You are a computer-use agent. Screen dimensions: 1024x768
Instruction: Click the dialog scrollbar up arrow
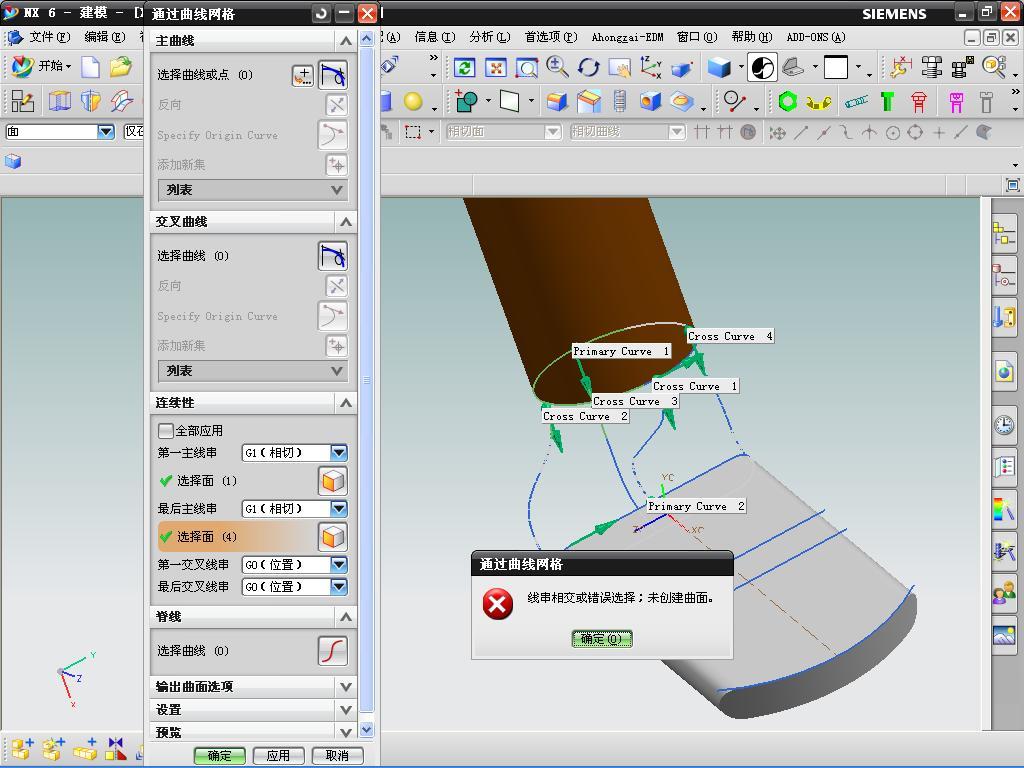click(366, 39)
